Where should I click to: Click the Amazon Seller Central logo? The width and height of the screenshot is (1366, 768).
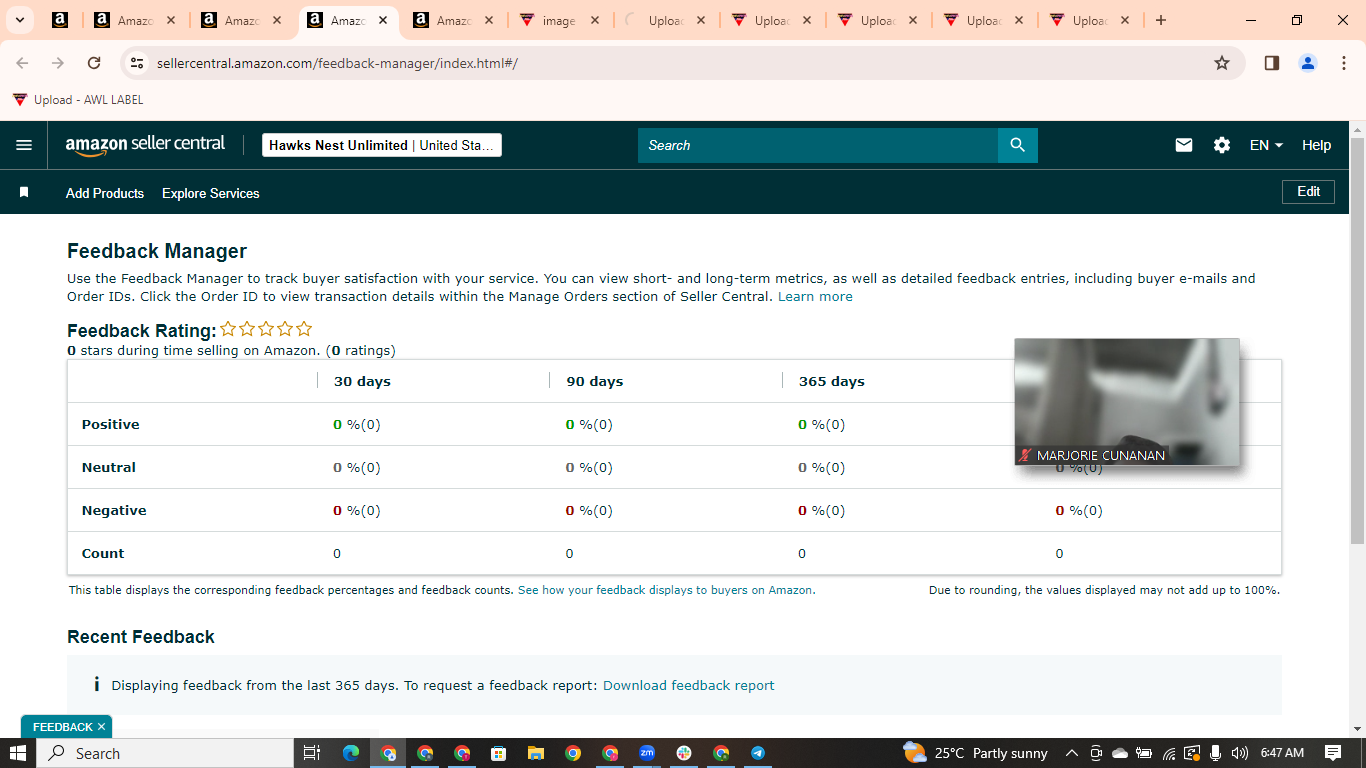point(145,145)
